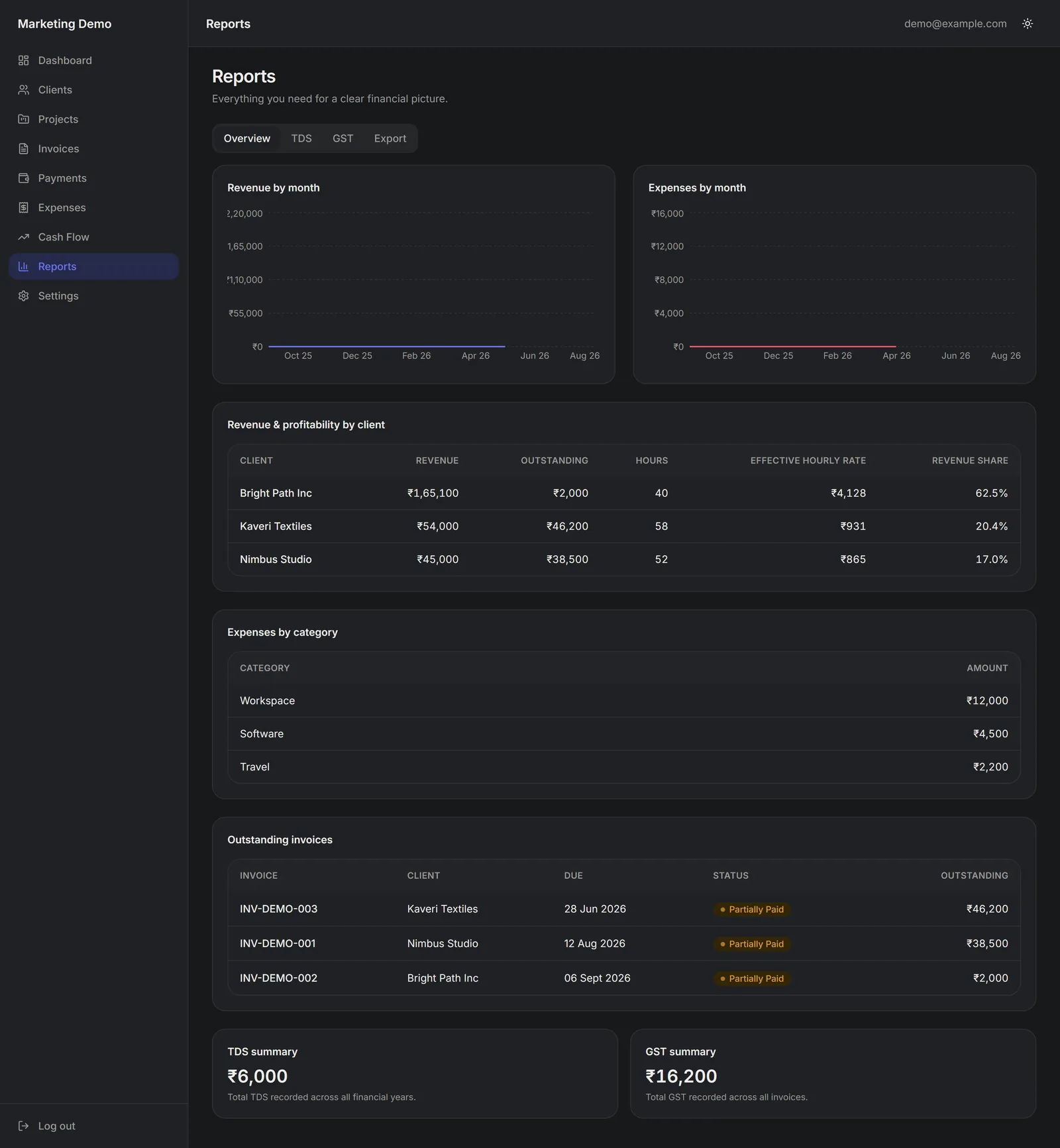Open Settings from the sidebar
The height and width of the screenshot is (1148, 1060).
(x=94, y=296)
